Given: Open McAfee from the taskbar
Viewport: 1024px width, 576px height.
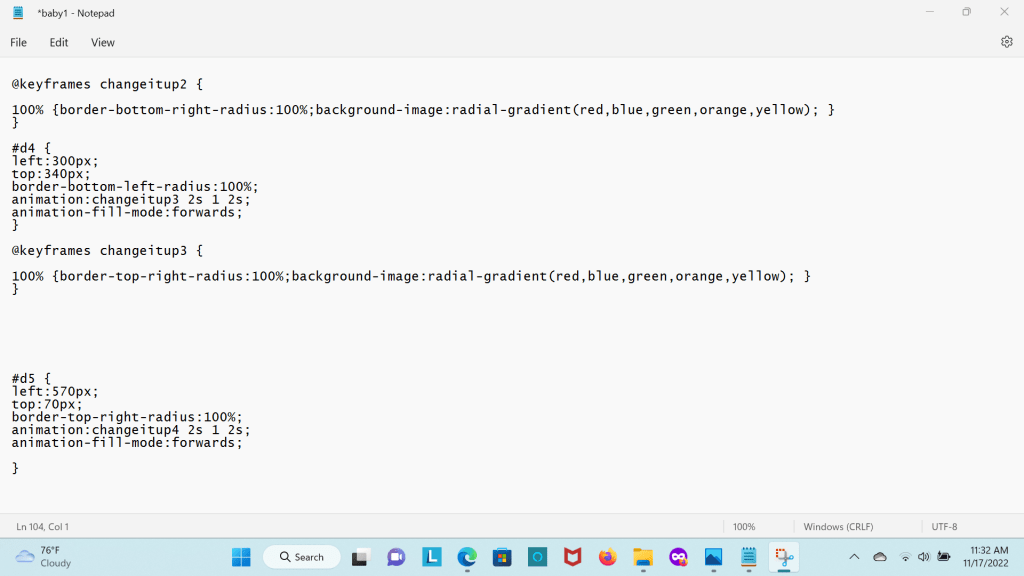Looking at the screenshot, I should coord(572,557).
